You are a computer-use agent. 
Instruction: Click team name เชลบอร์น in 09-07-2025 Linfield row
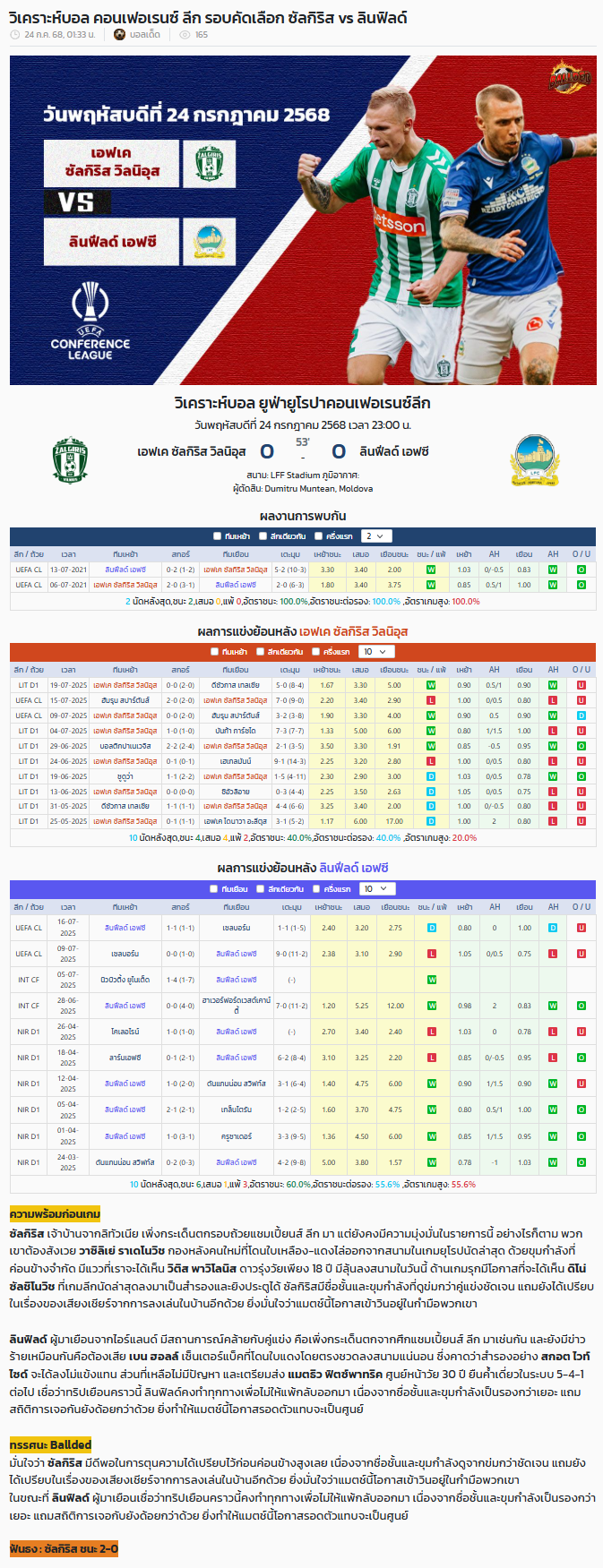click(x=125, y=954)
